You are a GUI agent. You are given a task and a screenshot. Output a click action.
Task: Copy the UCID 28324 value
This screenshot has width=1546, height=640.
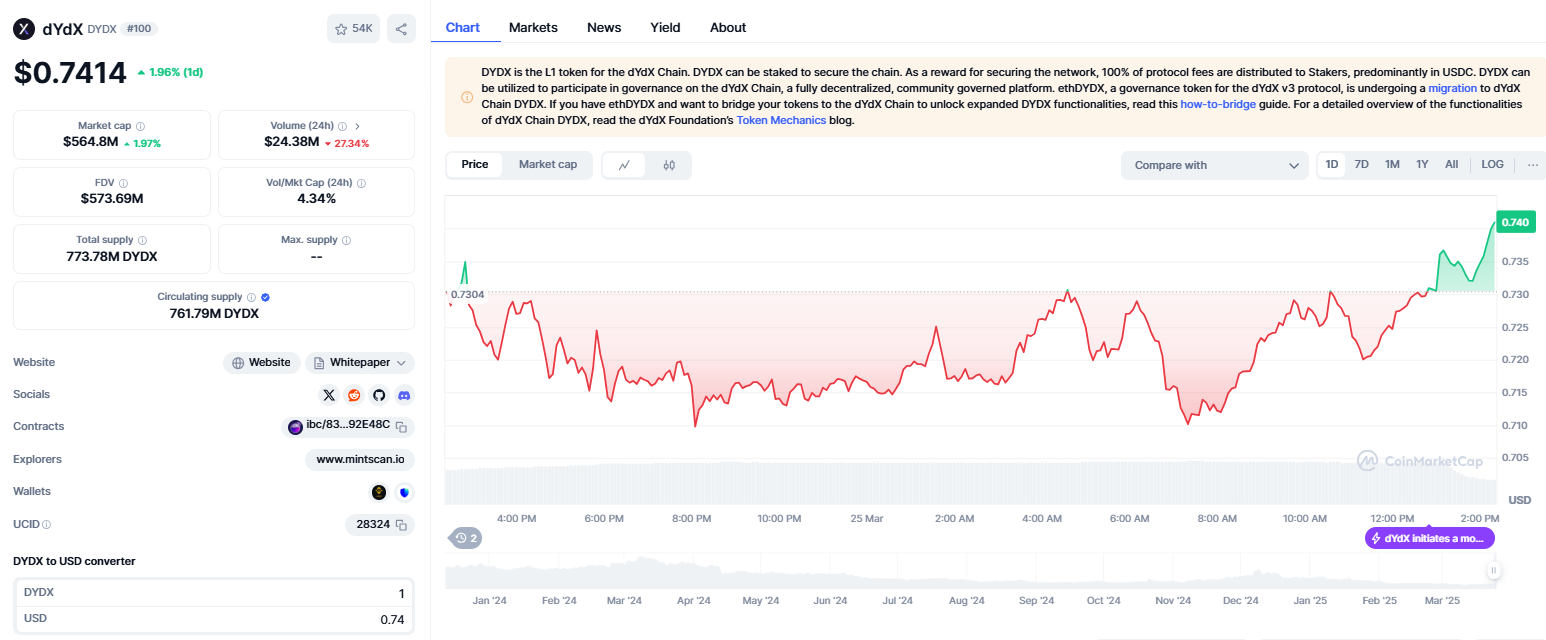pos(401,525)
